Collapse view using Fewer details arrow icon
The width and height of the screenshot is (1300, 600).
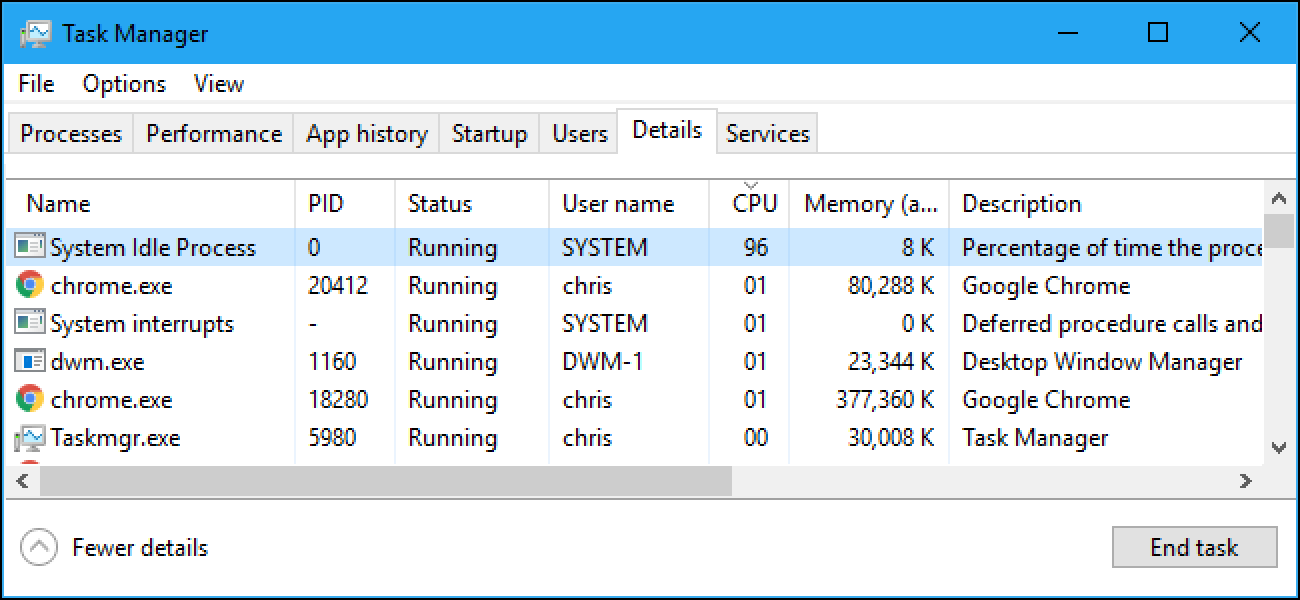point(39,548)
